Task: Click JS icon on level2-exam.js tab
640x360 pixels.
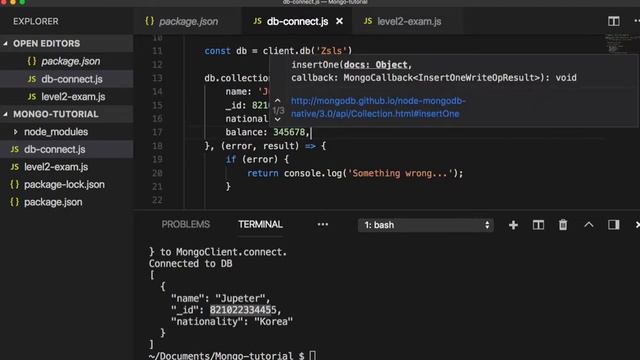Action: pos(368,21)
